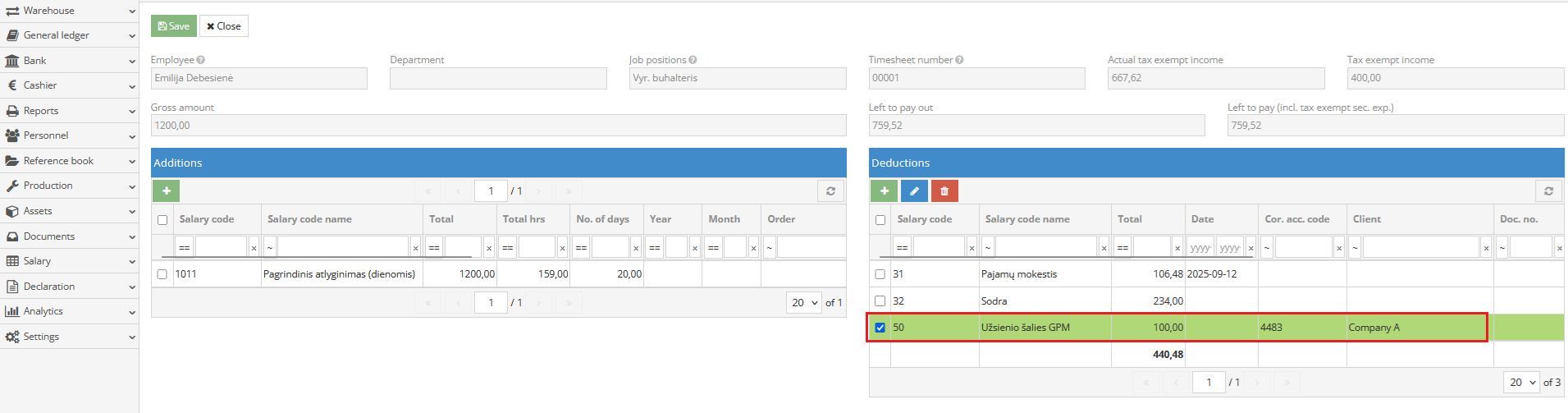Viewport: 1568px width, 413px height.
Task: Open the Salary menu in sidebar
Action: tap(69, 261)
